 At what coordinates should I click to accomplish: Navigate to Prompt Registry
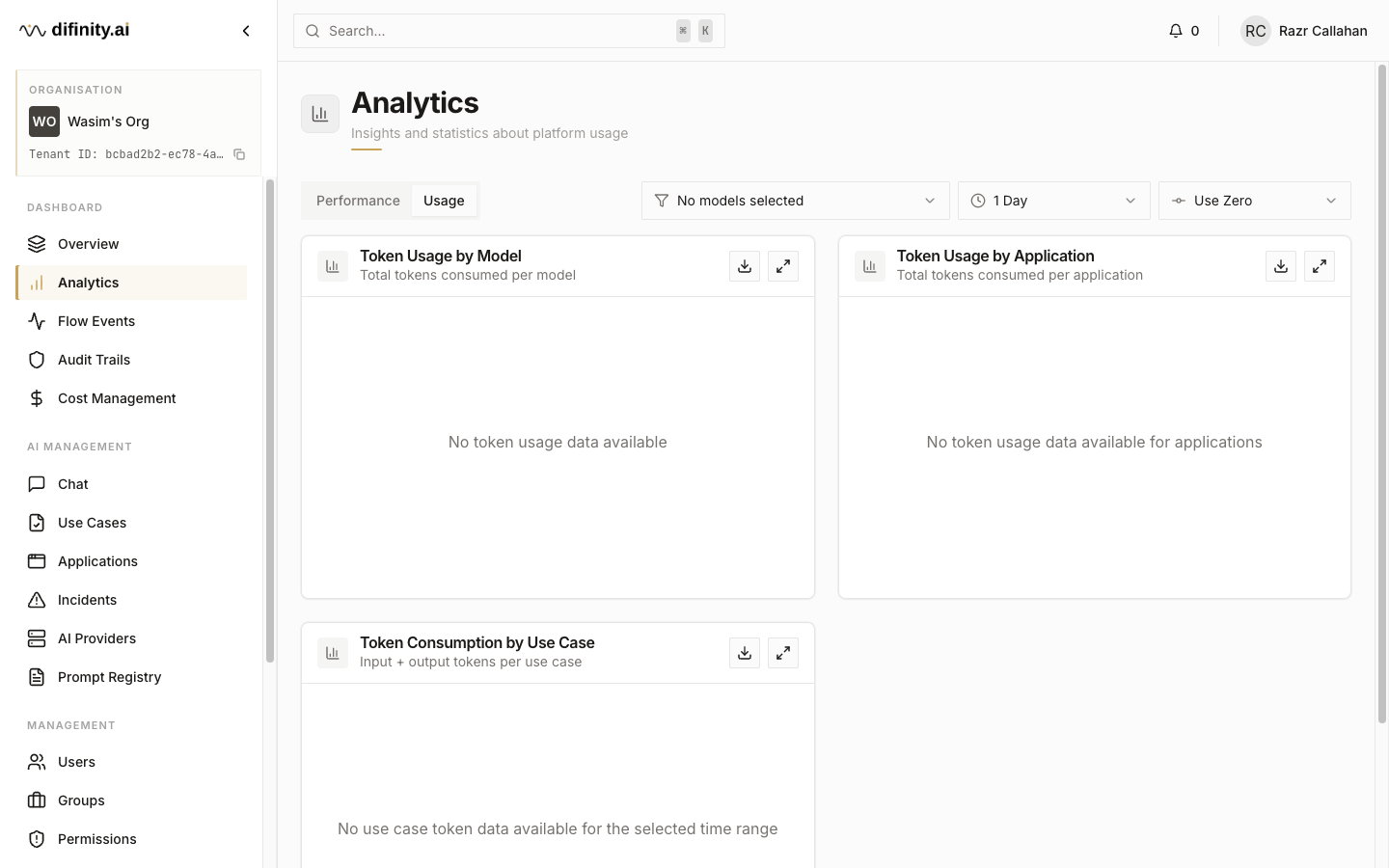131,677
